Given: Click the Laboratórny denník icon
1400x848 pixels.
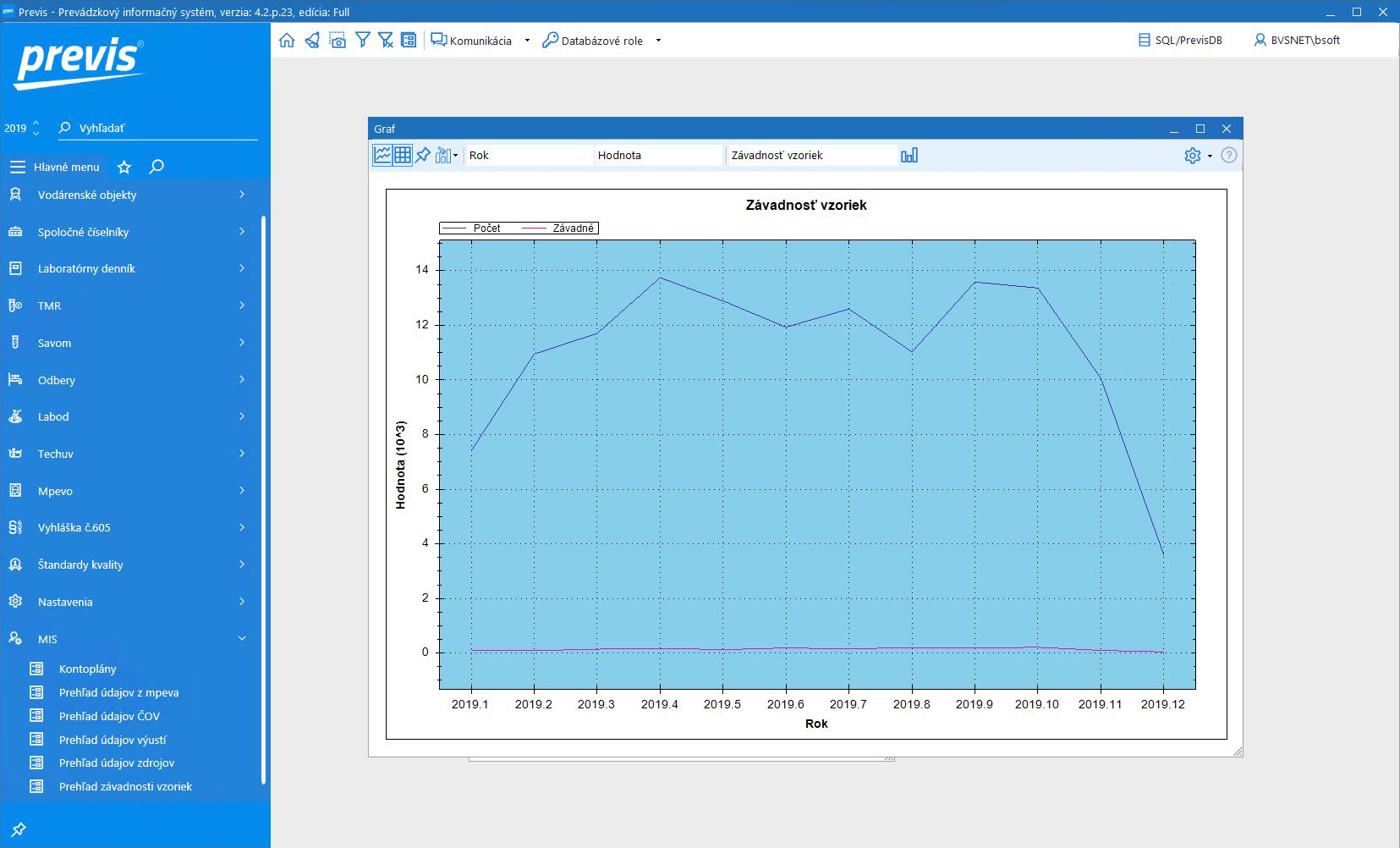Looking at the screenshot, I should tap(15, 268).
